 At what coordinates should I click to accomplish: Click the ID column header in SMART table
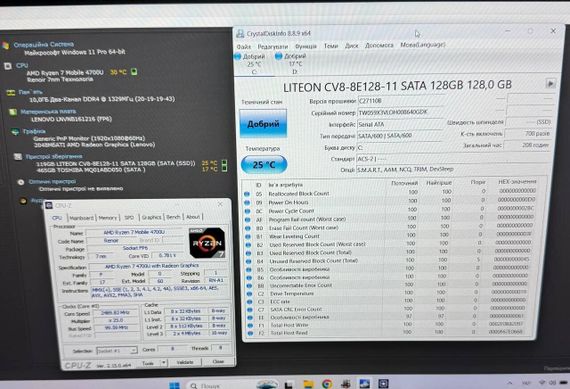[258, 185]
